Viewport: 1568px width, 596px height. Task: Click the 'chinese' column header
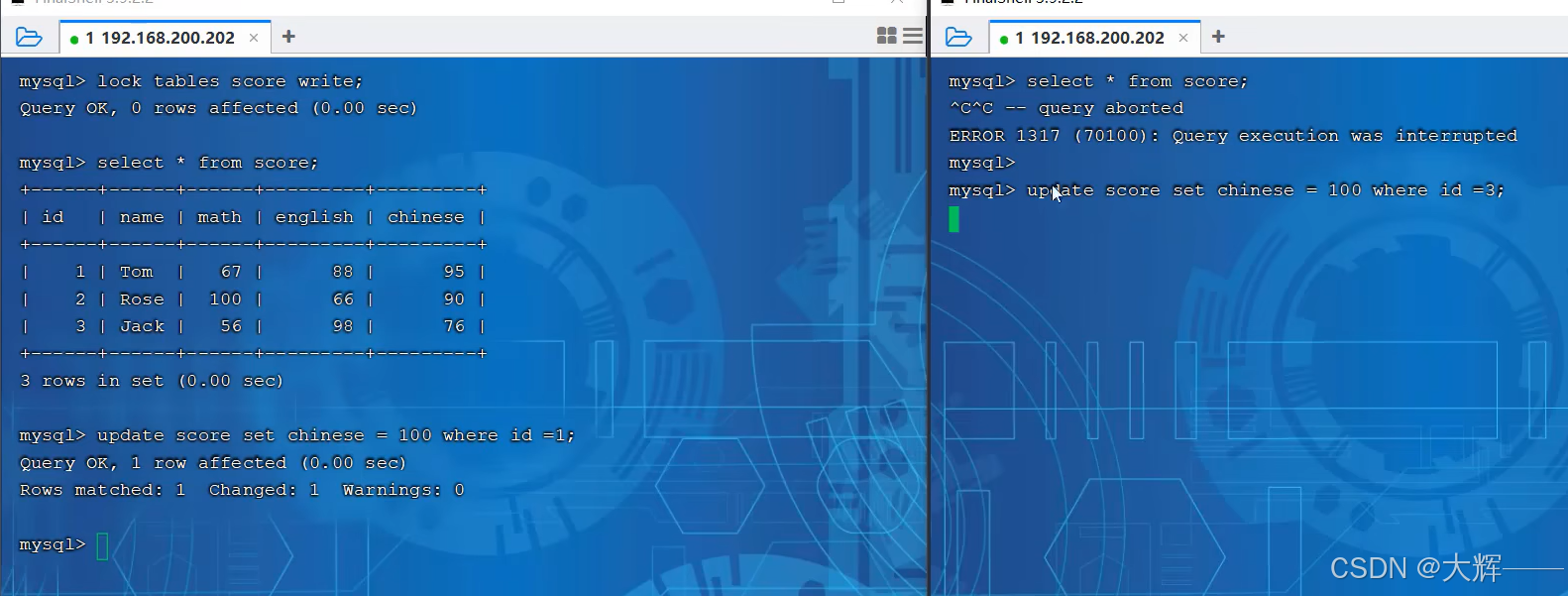tap(426, 217)
